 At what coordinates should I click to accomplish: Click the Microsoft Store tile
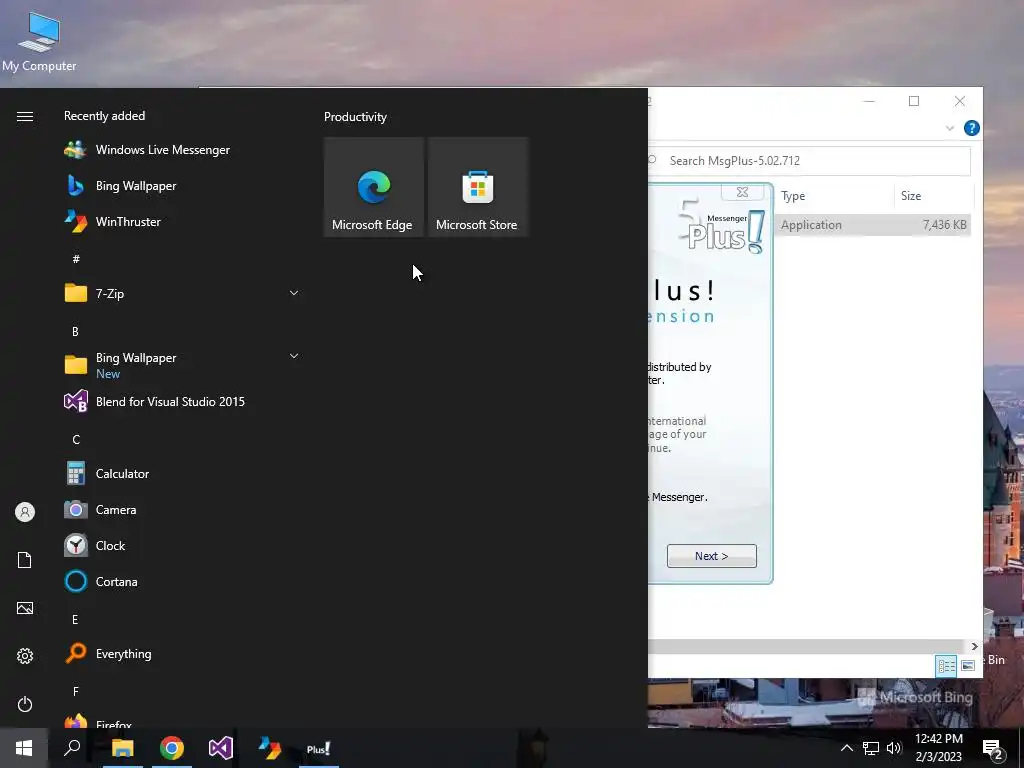tap(477, 187)
